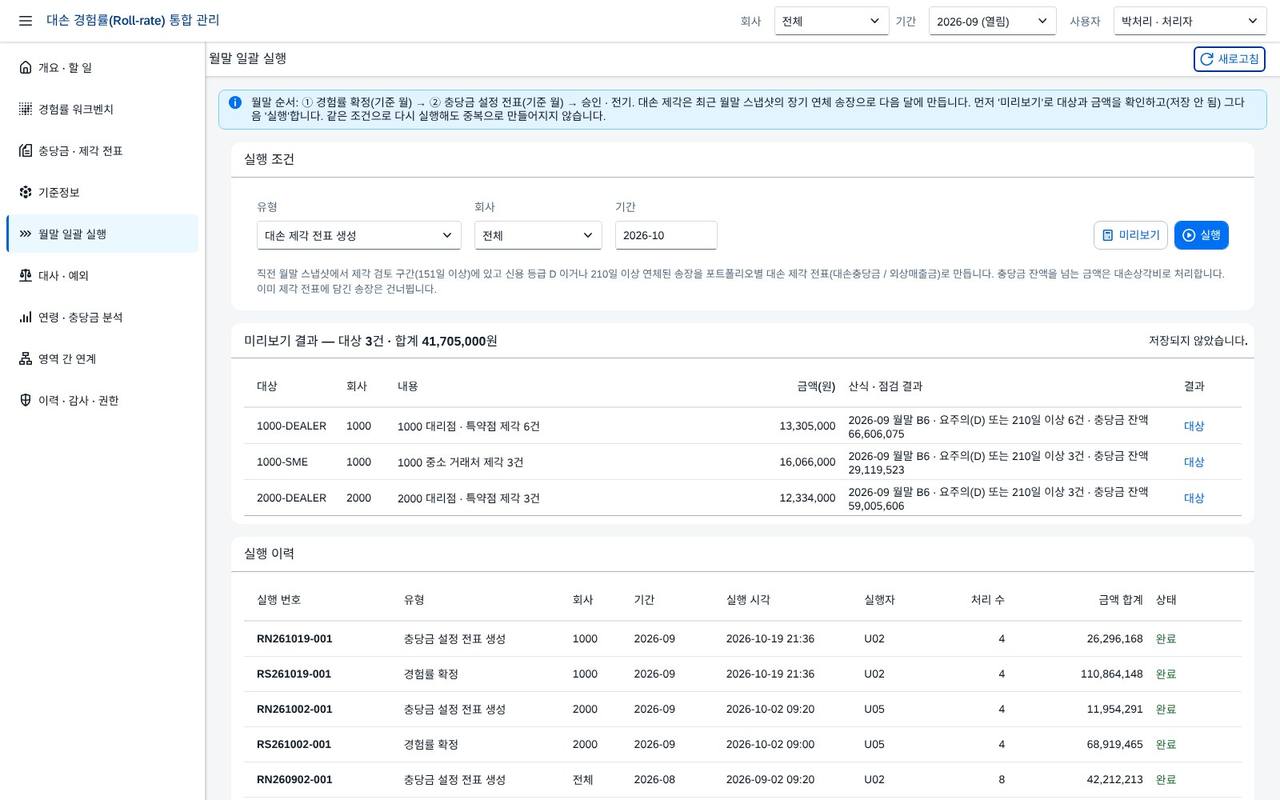Open the 기간 dropdown showing 2026-09 (열림)
Image resolution: width=1280 pixels, height=800 pixels.
992,21
